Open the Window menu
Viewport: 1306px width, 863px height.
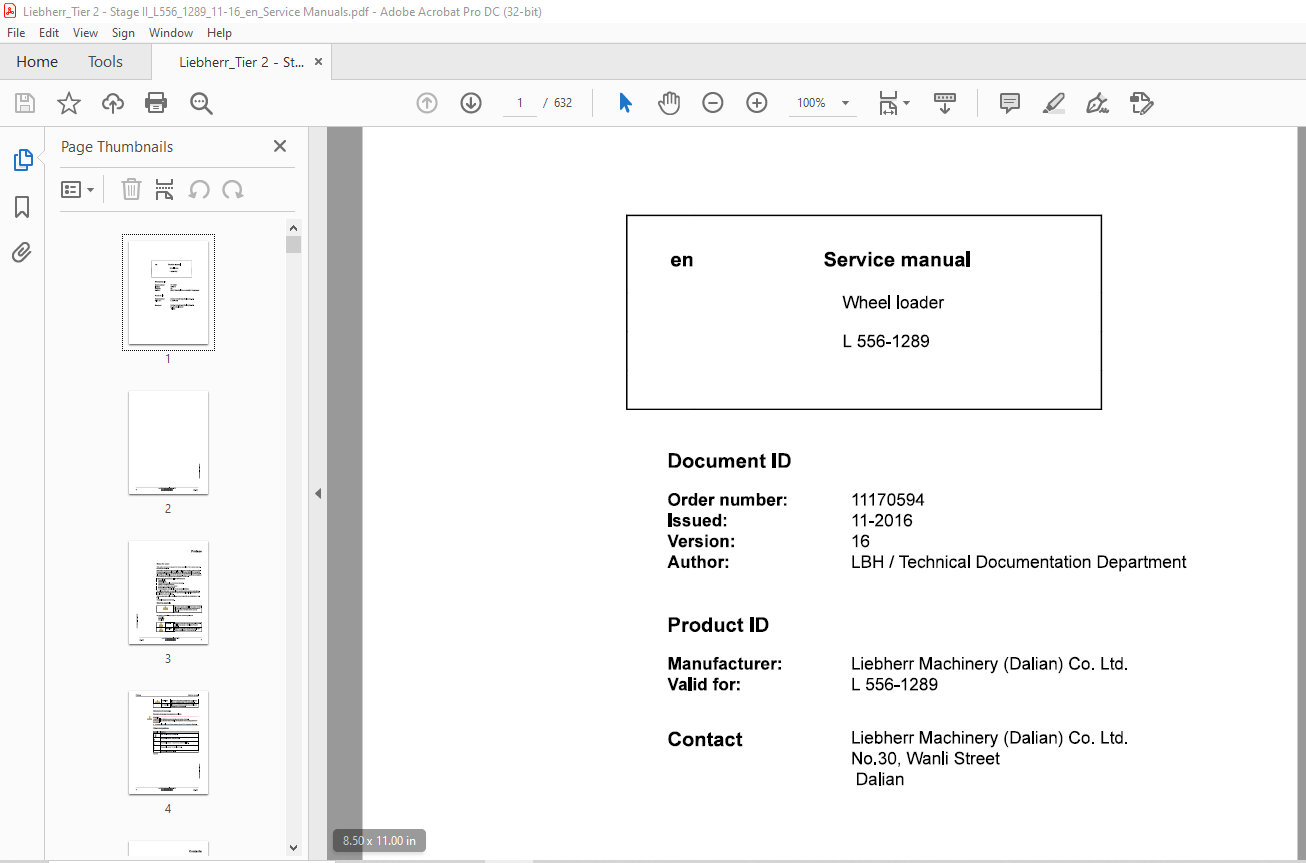point(171,33)
